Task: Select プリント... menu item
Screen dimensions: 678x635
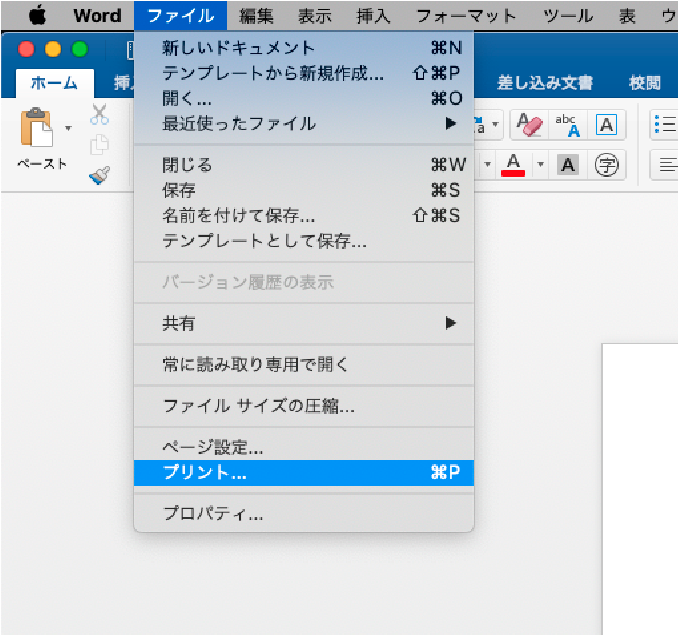Action: click(x=304, y=472)
